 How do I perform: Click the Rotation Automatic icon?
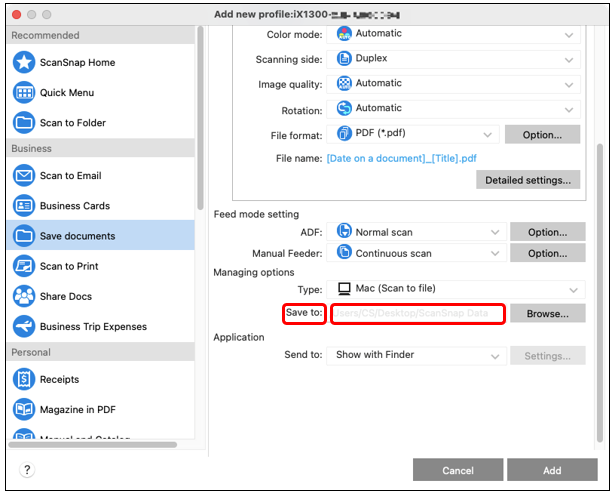344,108
